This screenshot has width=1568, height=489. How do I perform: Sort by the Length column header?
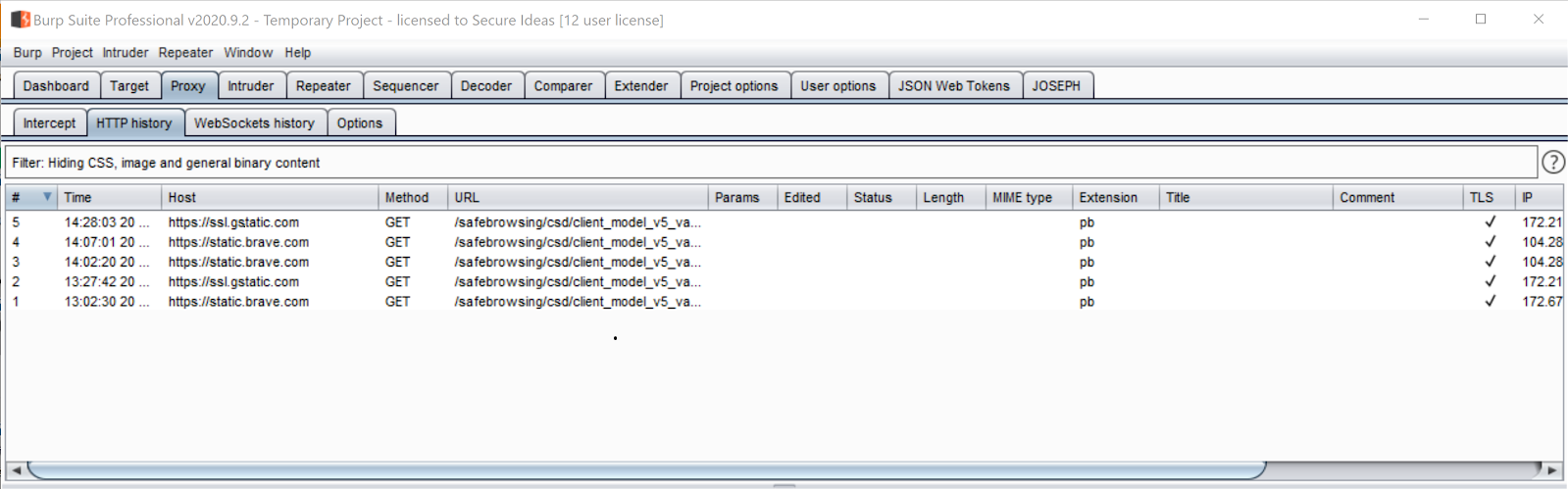[950, 197]
